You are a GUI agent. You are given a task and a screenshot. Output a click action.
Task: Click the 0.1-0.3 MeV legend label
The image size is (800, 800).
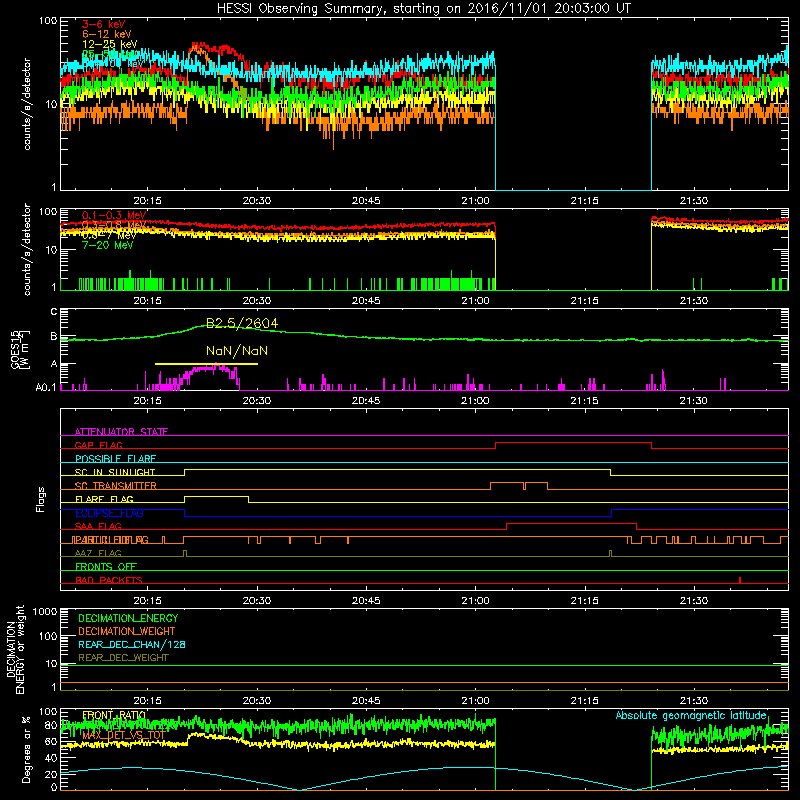pyautogui.click(x=114, y=215)
